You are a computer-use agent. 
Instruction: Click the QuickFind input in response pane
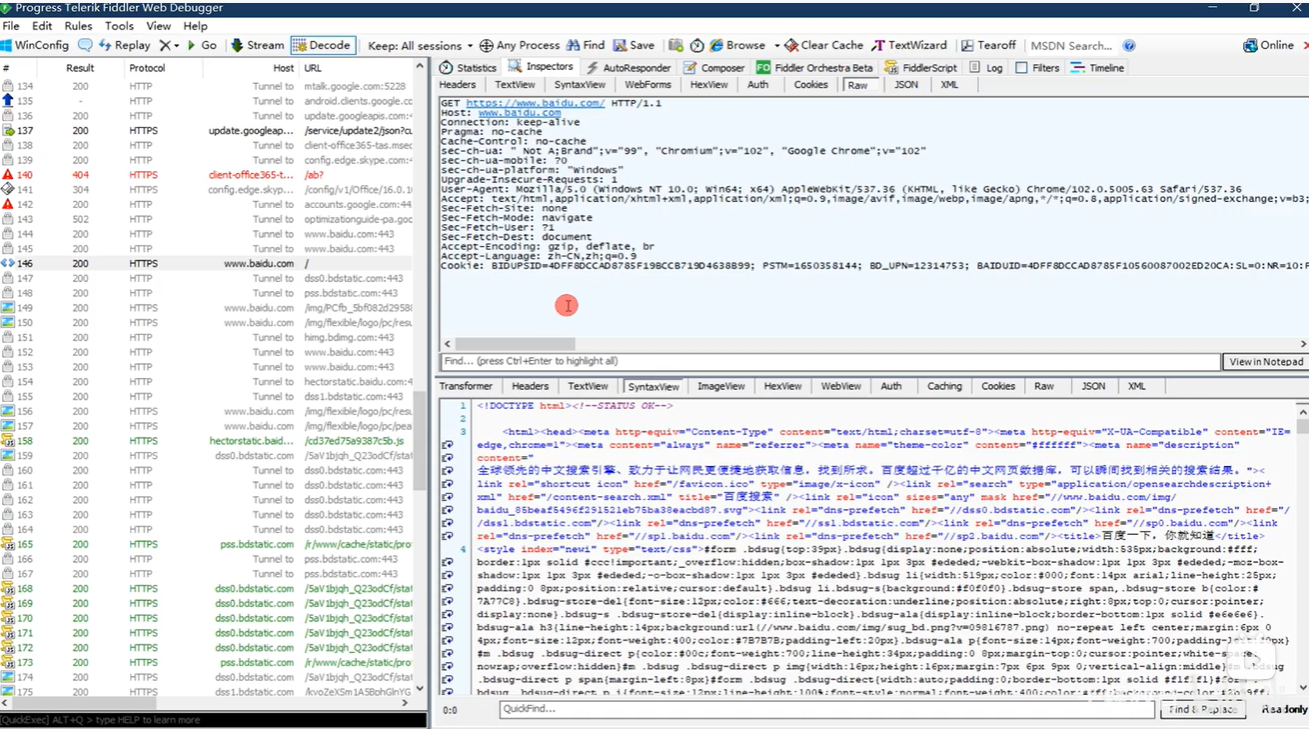point(828,709)
